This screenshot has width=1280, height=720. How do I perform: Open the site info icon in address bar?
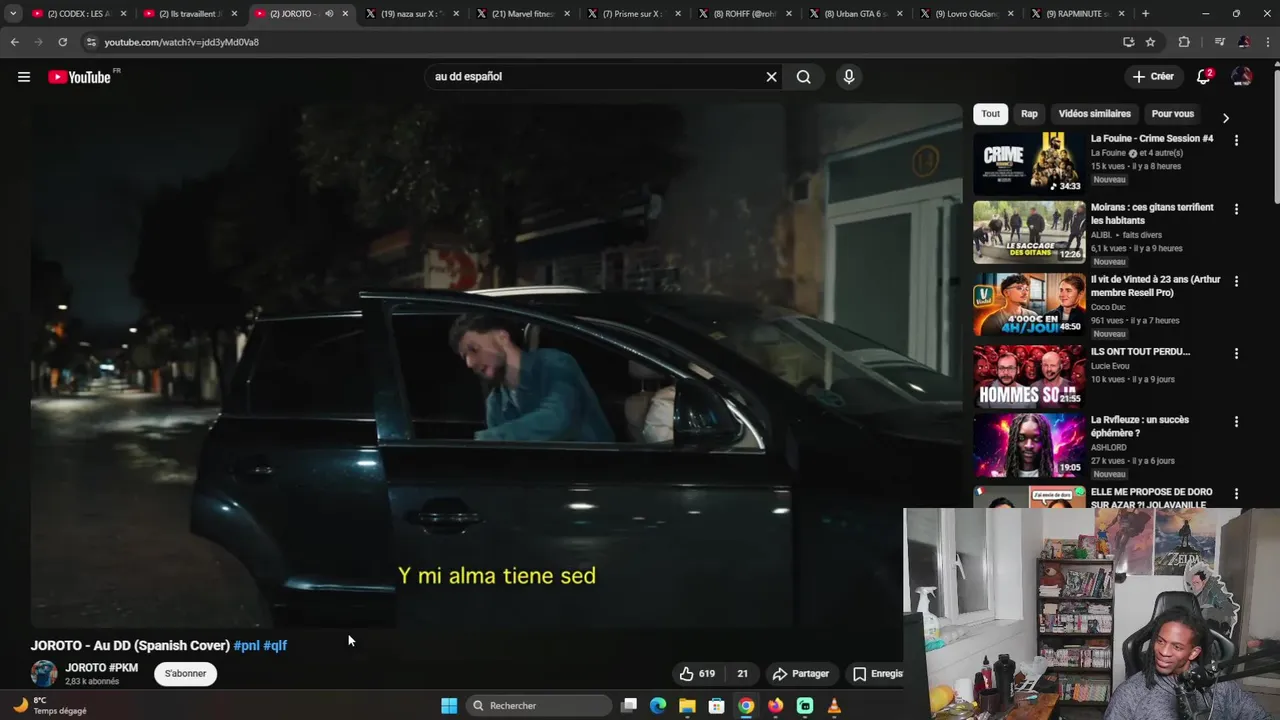92,42
